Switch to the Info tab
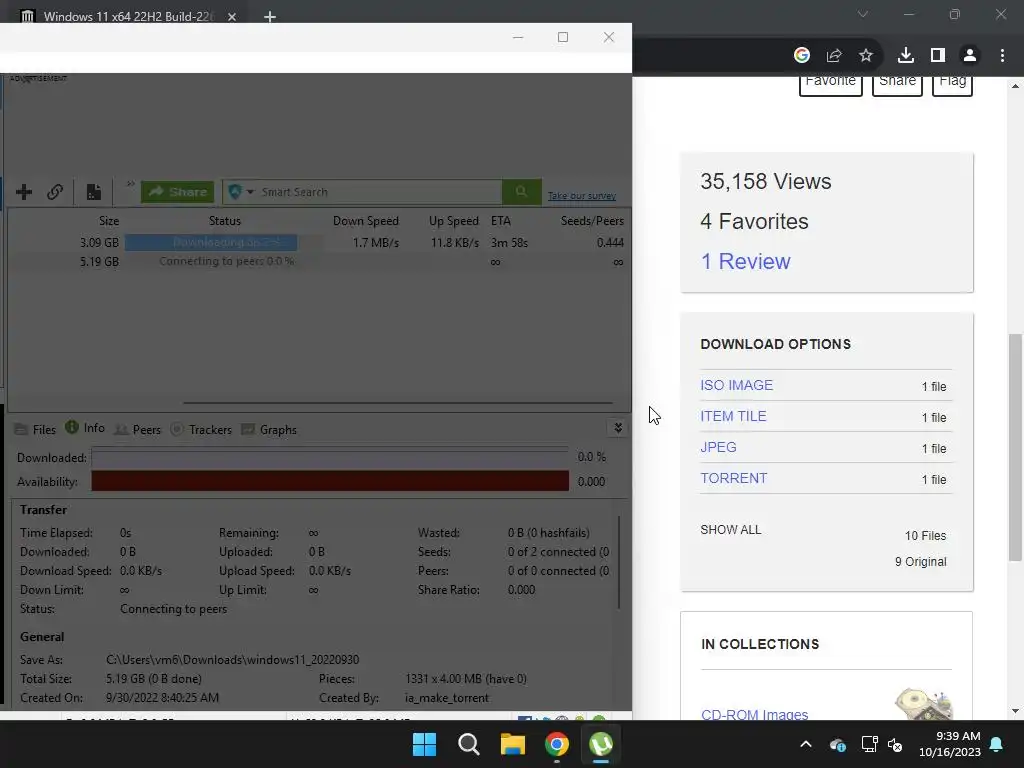This screenshot has width=1024, height=768. [x=85, y=428]
